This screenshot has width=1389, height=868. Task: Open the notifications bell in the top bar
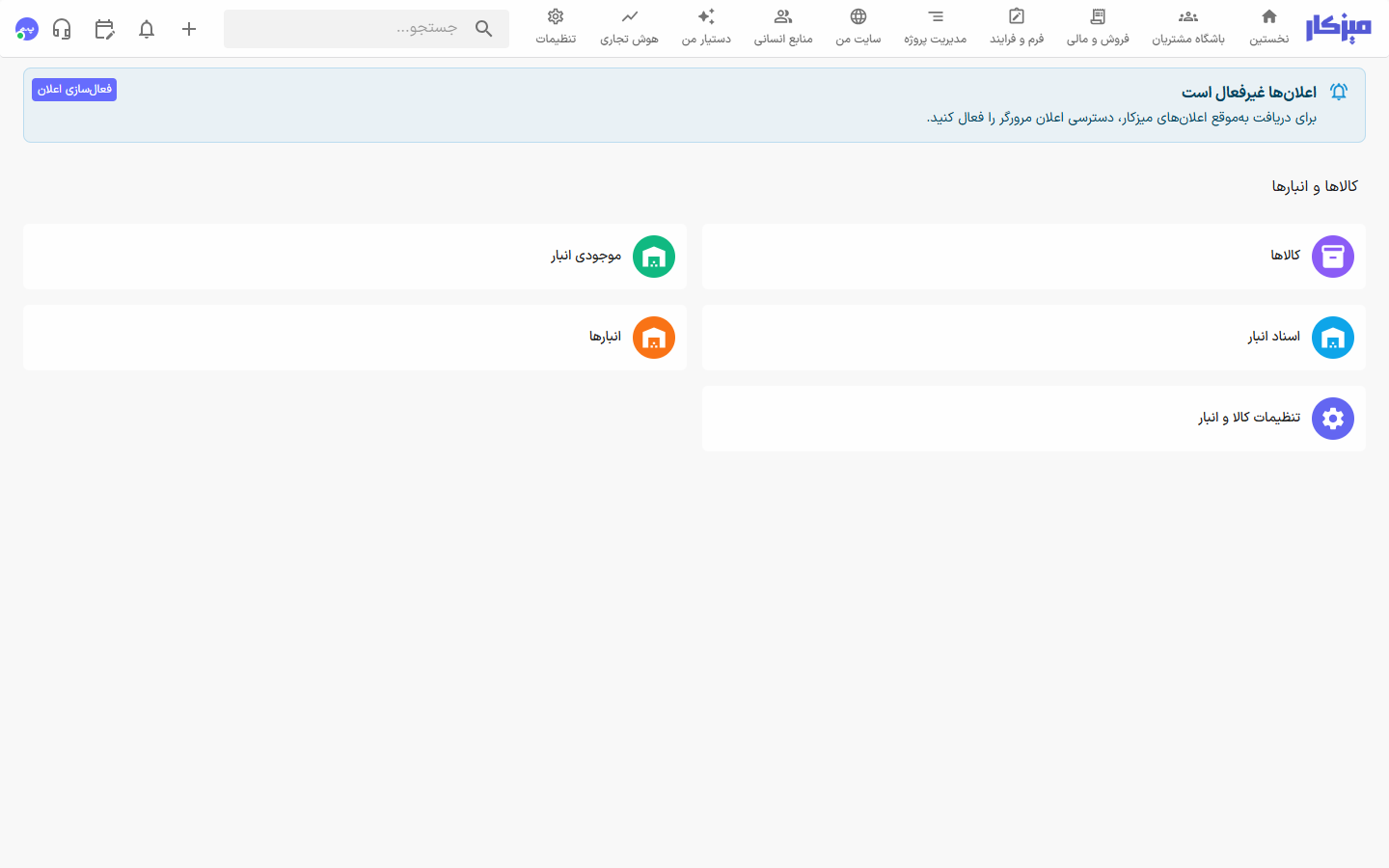[147, 29]
